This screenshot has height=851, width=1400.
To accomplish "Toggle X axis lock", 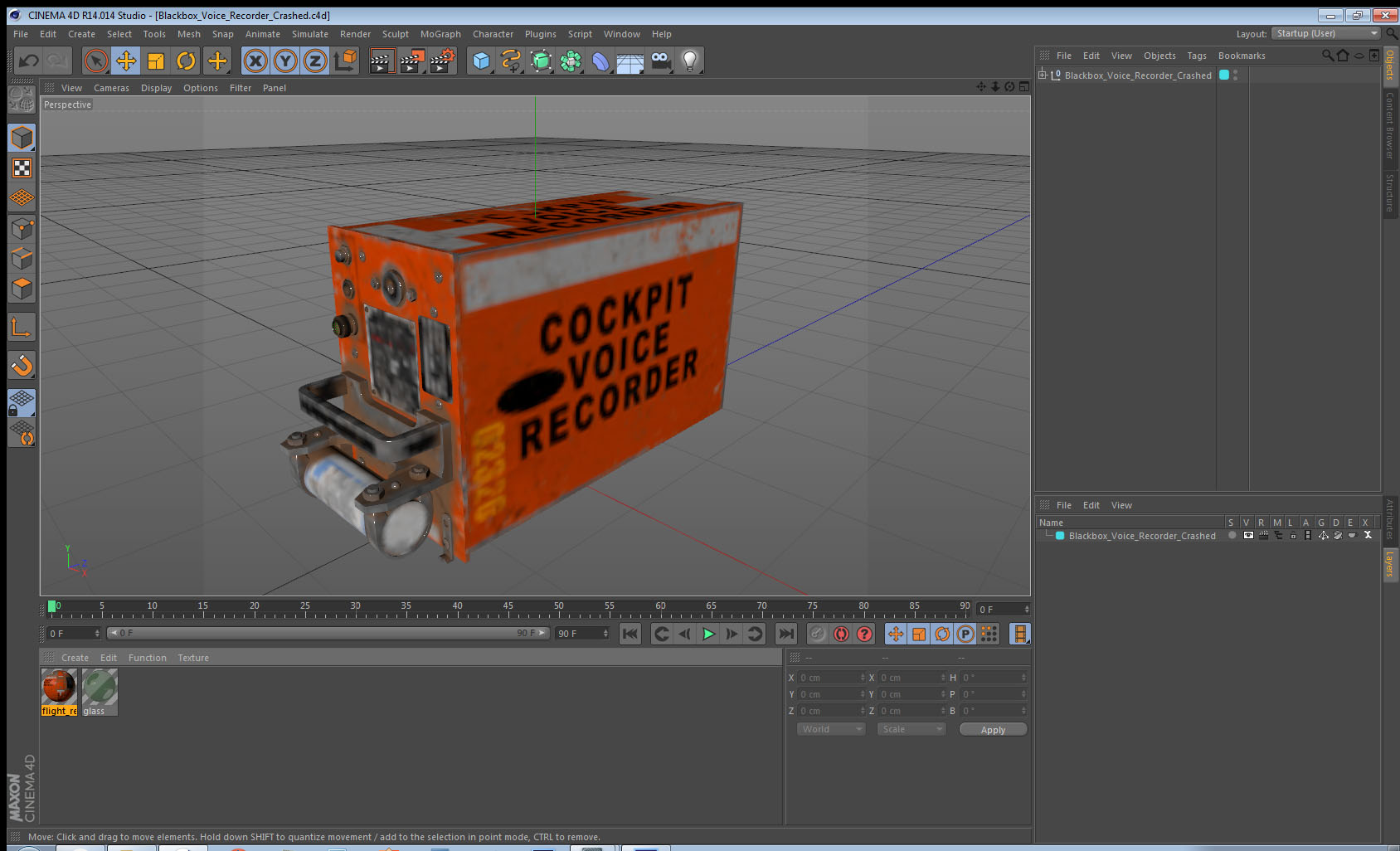I will 255,61.
